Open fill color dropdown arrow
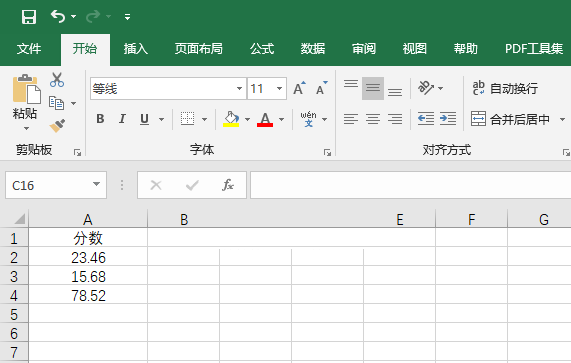 [x=247, y=119]
